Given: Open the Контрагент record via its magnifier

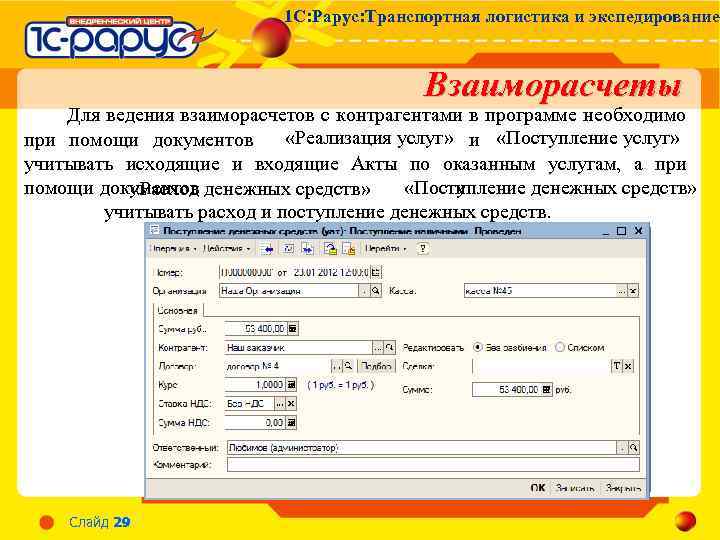Looking at the screenshot, I should (x=389, y=348).
